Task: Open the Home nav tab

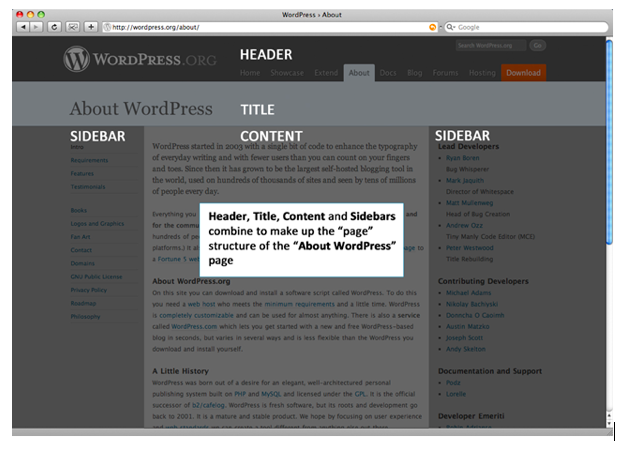Action: 250,73
